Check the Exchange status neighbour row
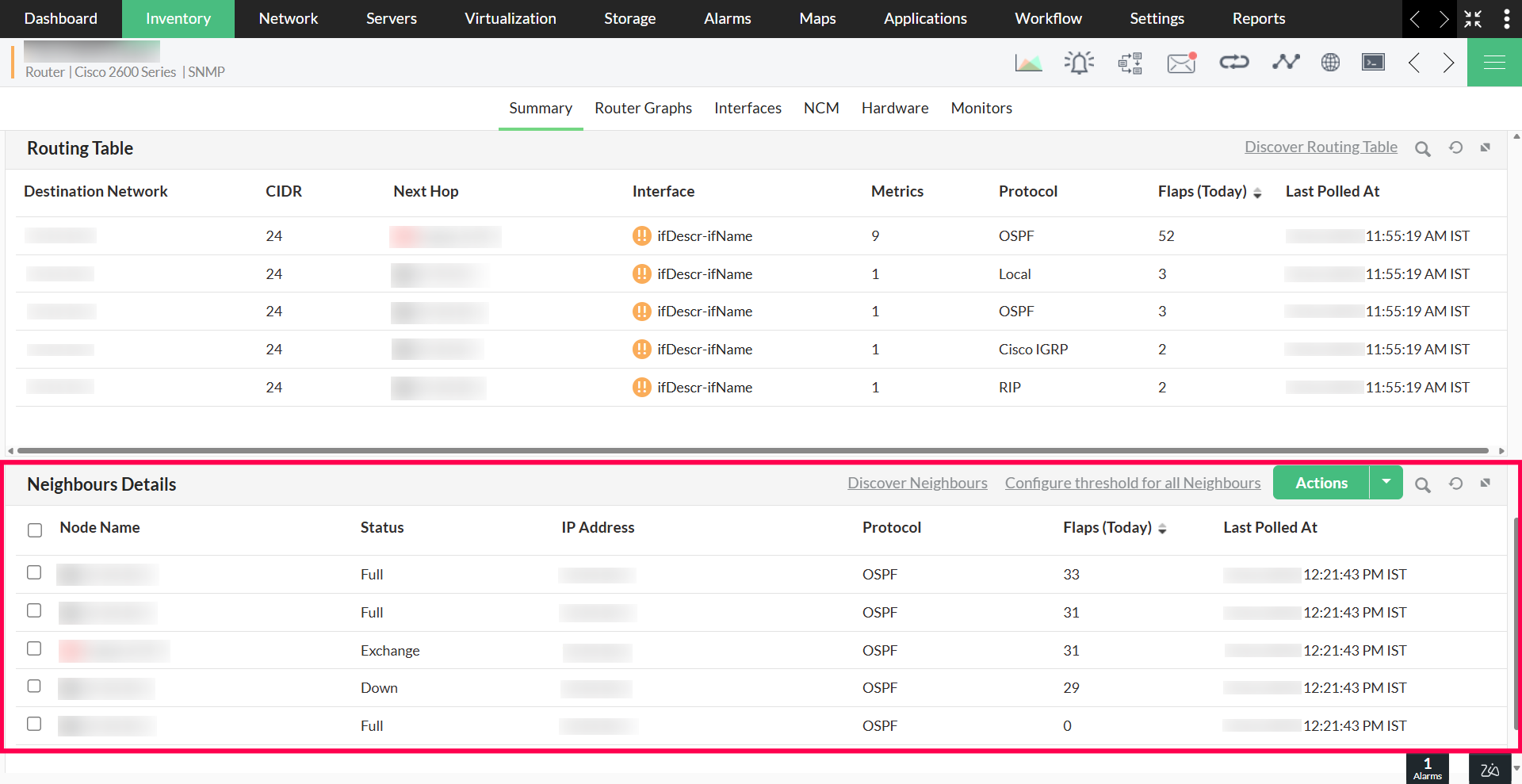Image resolution: width=1522 pixels, height=784 pixels. coord(34,648)
